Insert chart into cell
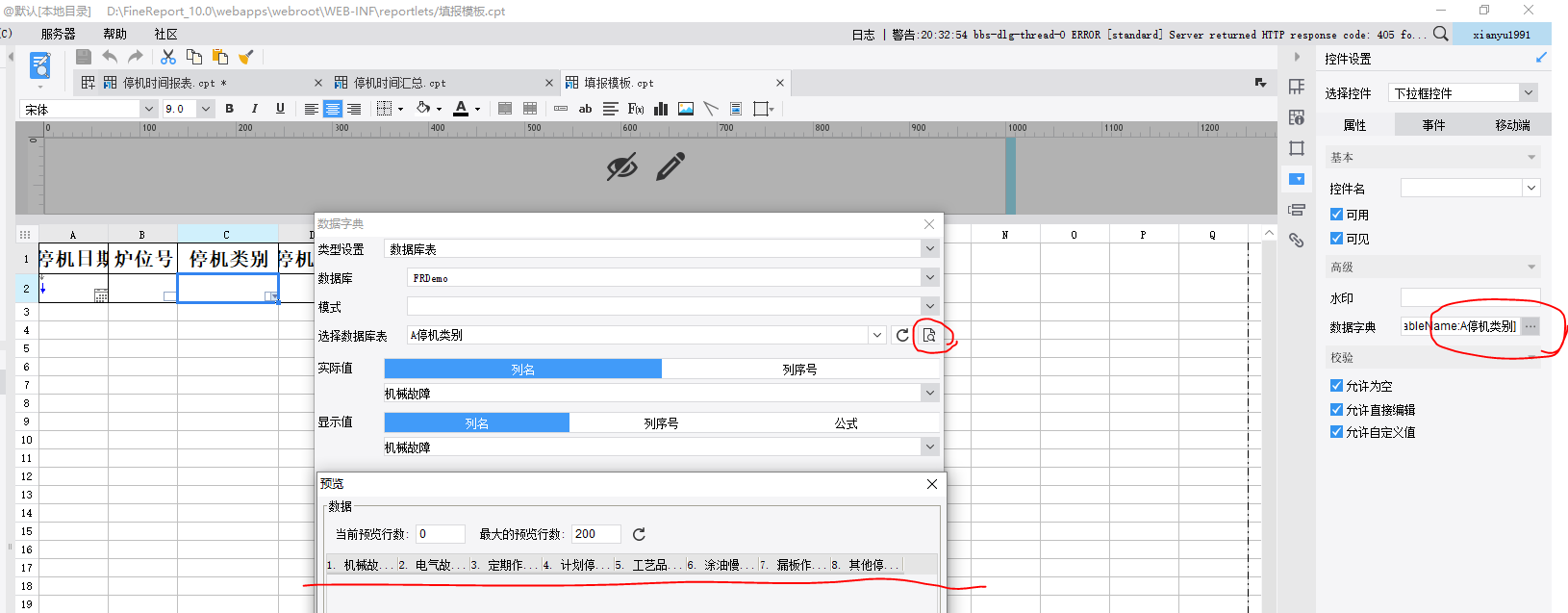Viewport: 1568px width, 613px height. pos(661,109)
